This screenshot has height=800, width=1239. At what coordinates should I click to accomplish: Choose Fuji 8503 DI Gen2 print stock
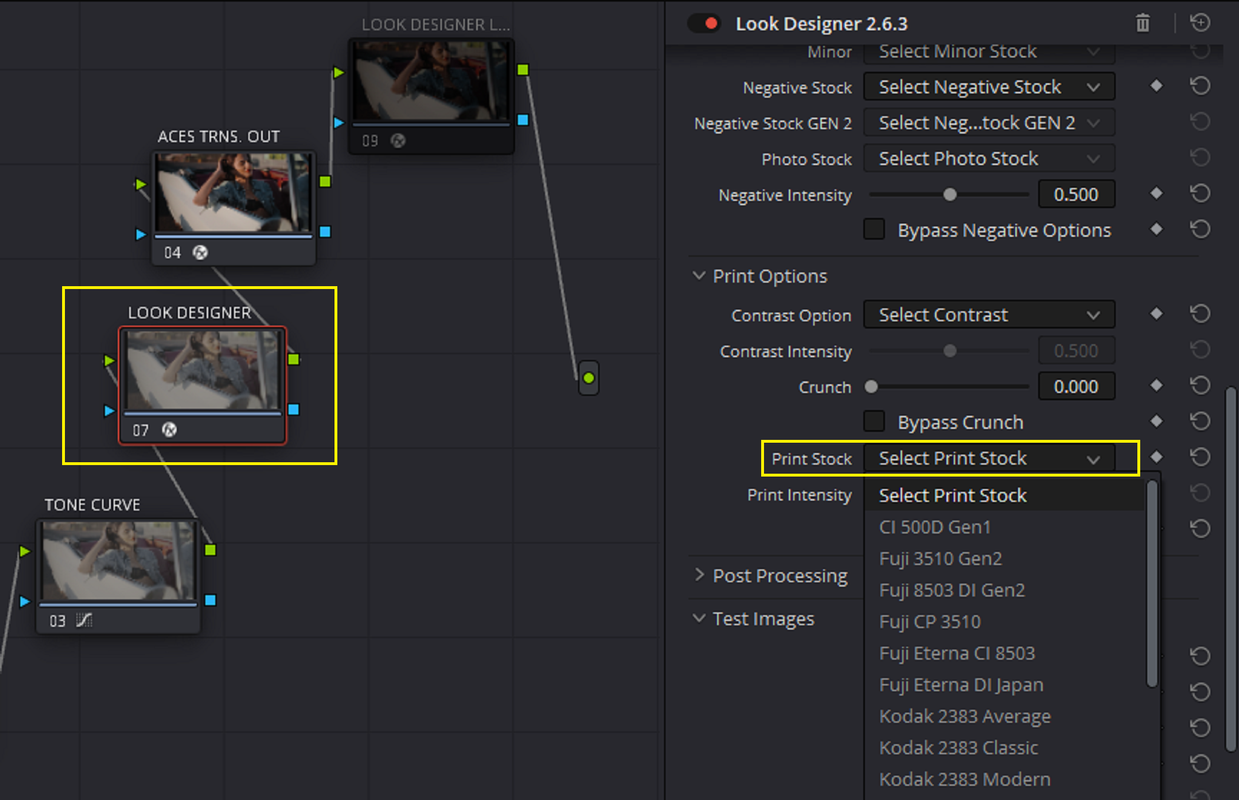coord(1004,590)
